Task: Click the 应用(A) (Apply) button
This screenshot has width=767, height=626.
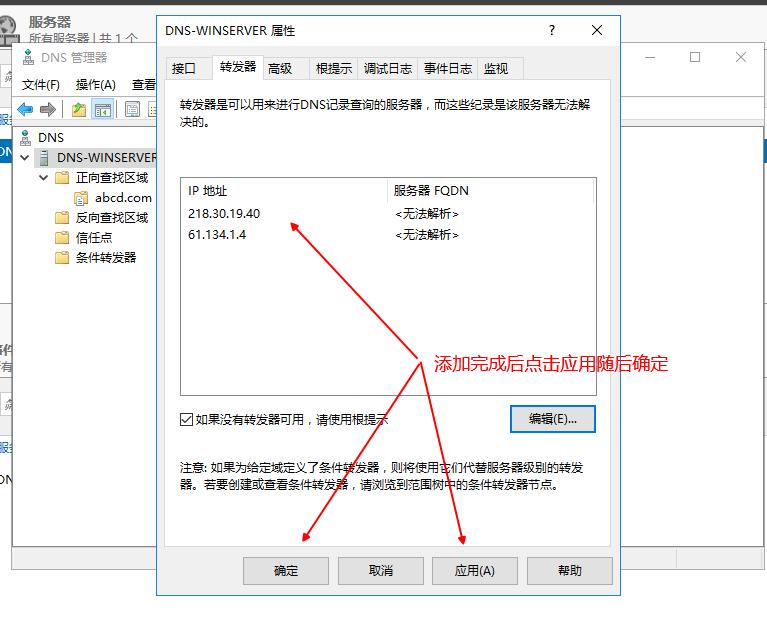Action: coord(474,571)
